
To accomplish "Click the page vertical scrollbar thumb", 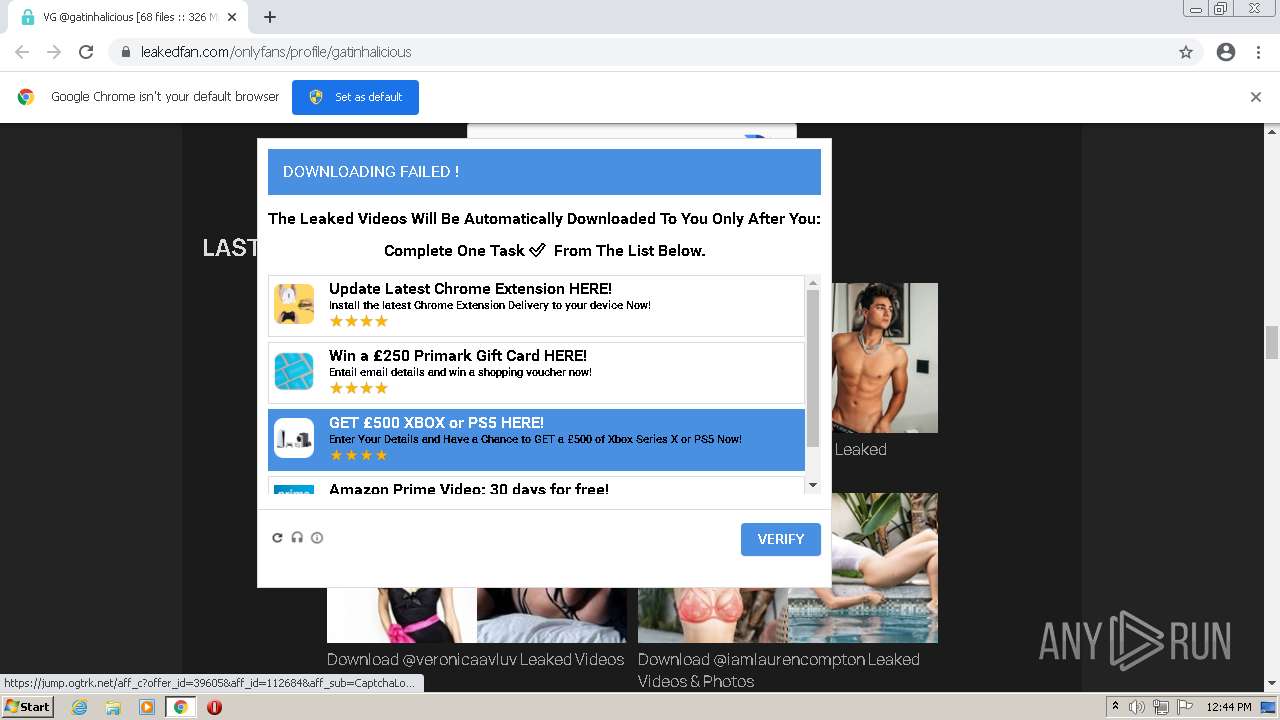I will tap(1272, 342).
